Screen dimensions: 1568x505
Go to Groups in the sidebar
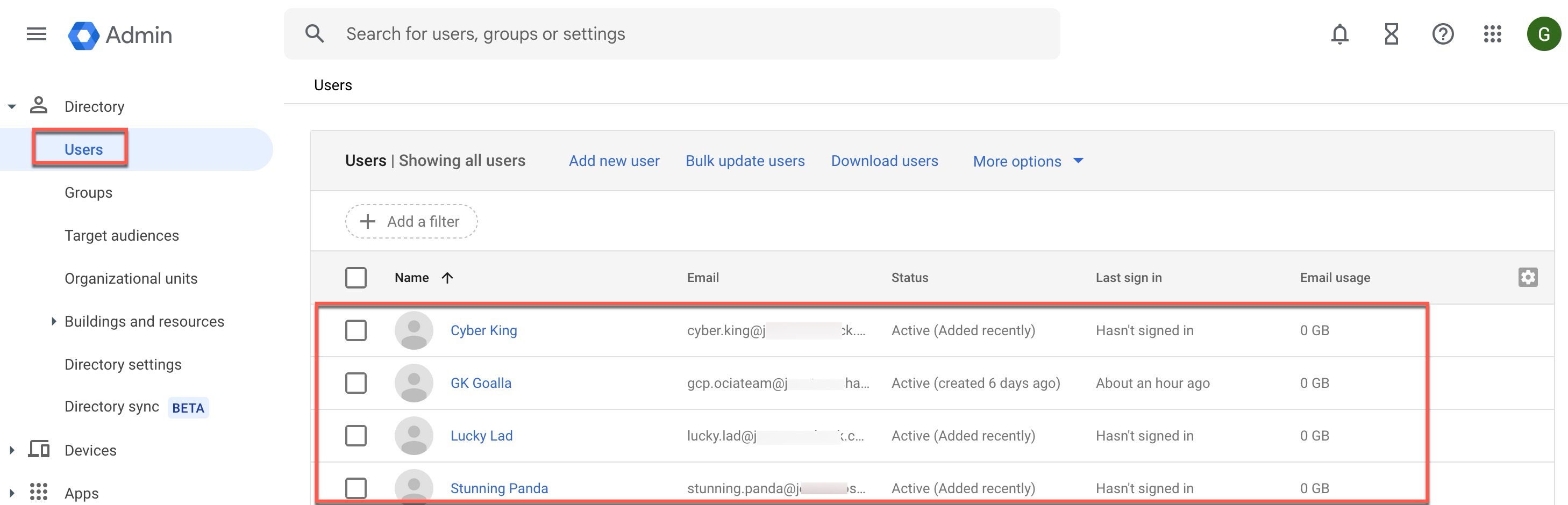[88, 193]
